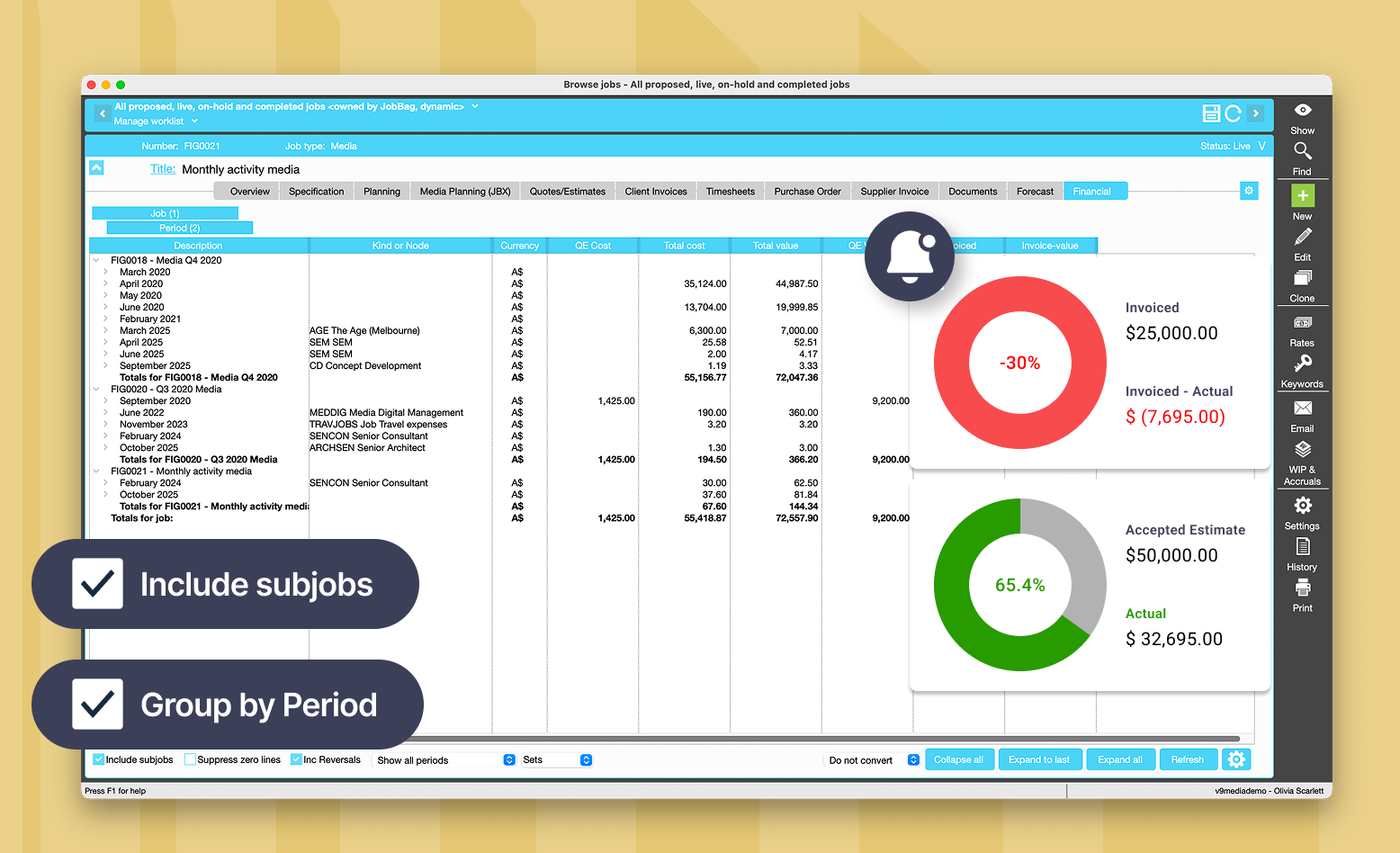The image size is (1400, 853).
Task: Select the Edit pencil icon
Action: [1302, 237]
